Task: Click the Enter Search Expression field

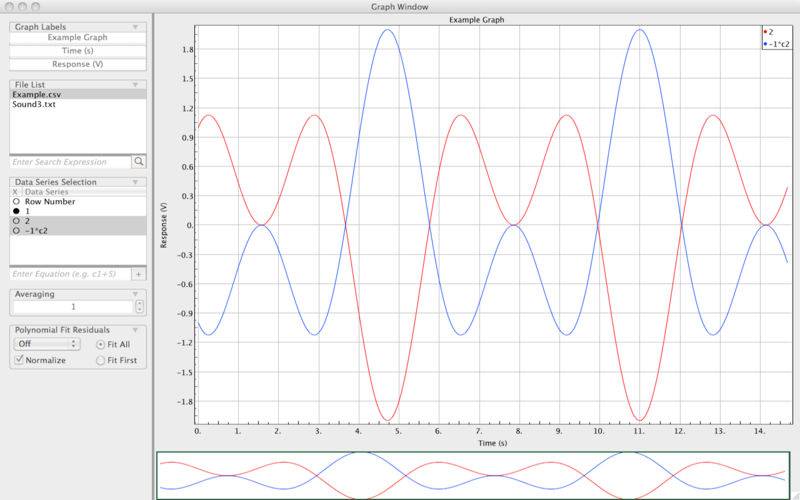Action: (70, 161)
